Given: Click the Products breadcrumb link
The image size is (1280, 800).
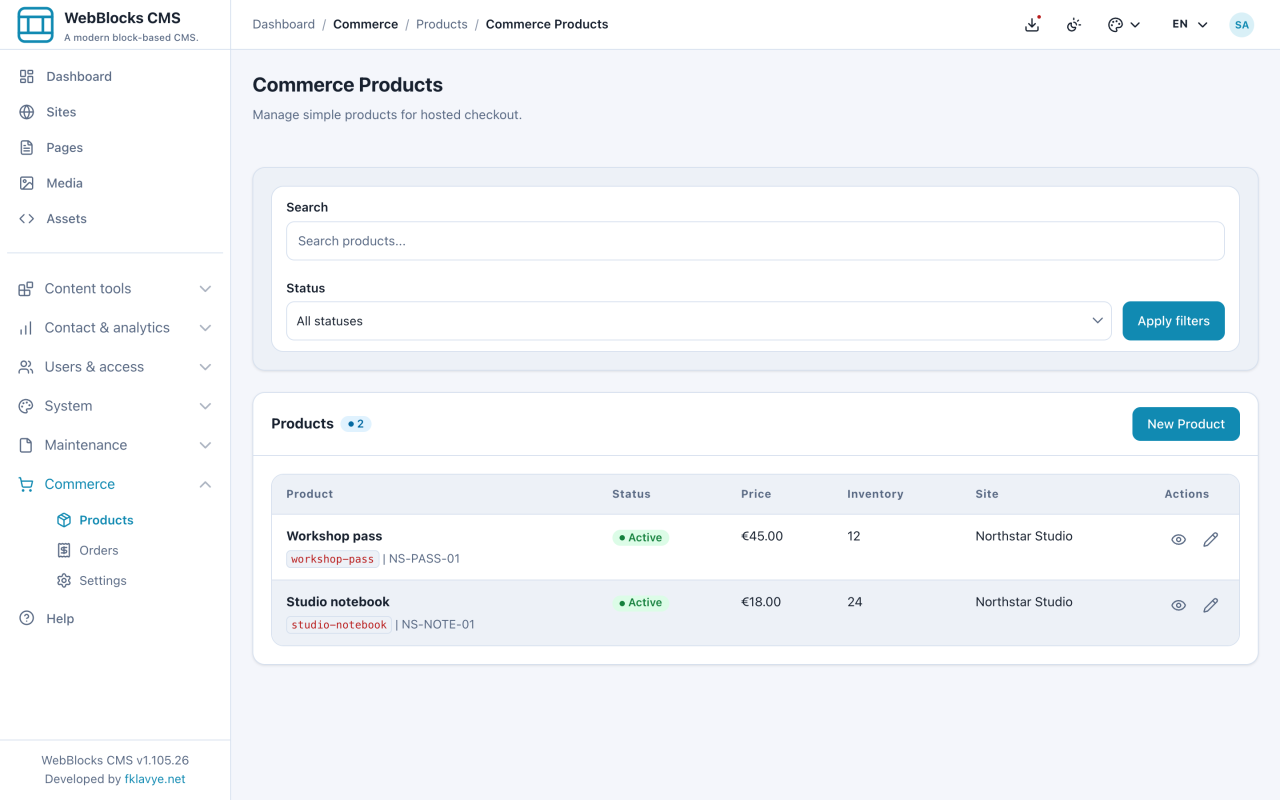Looking at the screenshot, I should (442, 24).
